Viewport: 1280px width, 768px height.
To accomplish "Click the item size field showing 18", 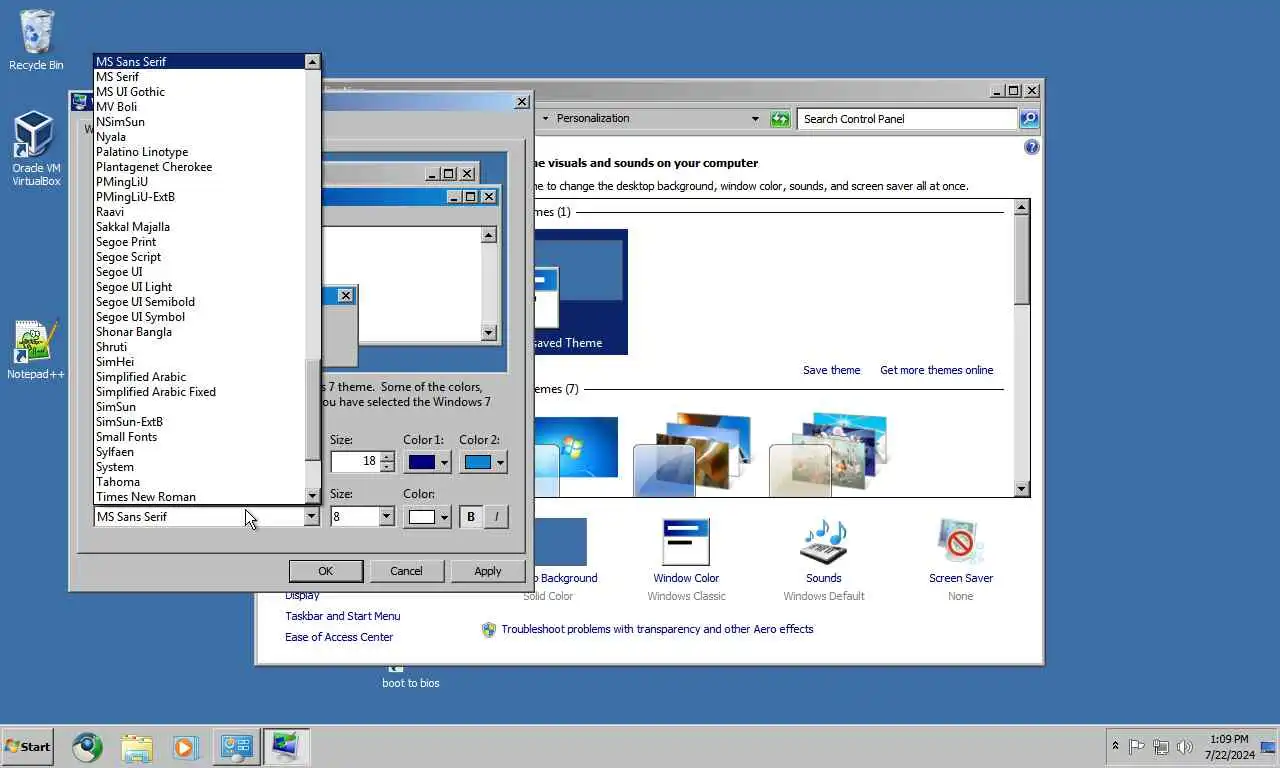I will click(355, 461).
